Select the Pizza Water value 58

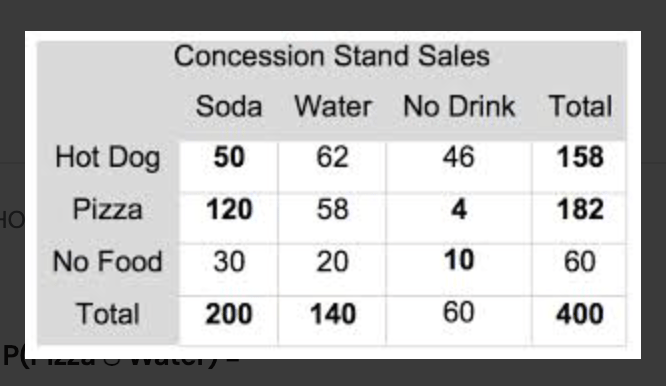point(333,209)
